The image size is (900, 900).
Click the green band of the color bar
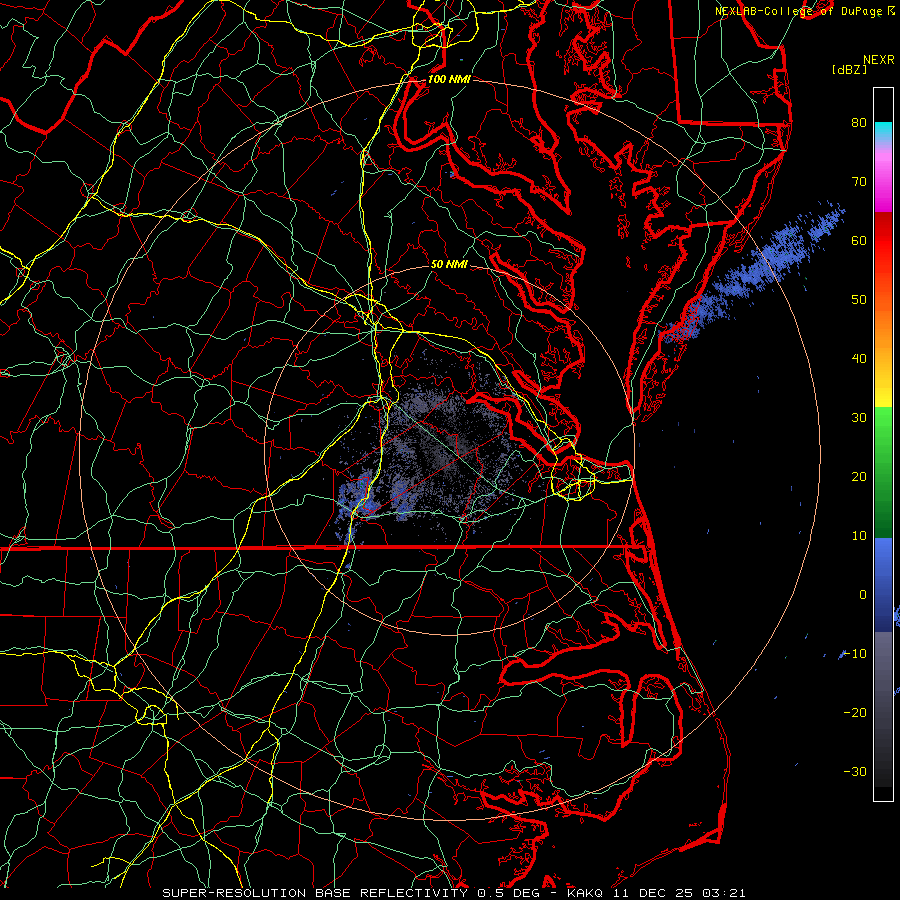(x=883, y=472)
